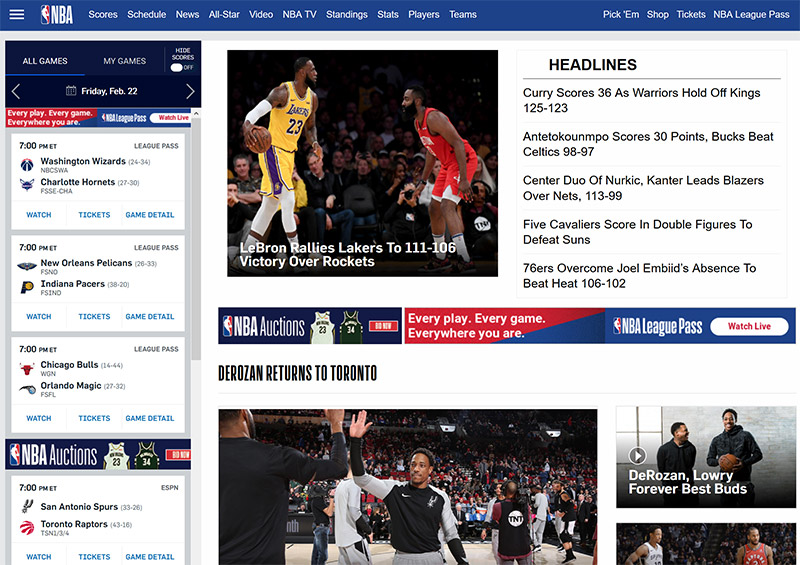800x565 pixels.
Task: Click the Orlando Magic team logo
Action: pyautogui.click(x=27, y=389)
